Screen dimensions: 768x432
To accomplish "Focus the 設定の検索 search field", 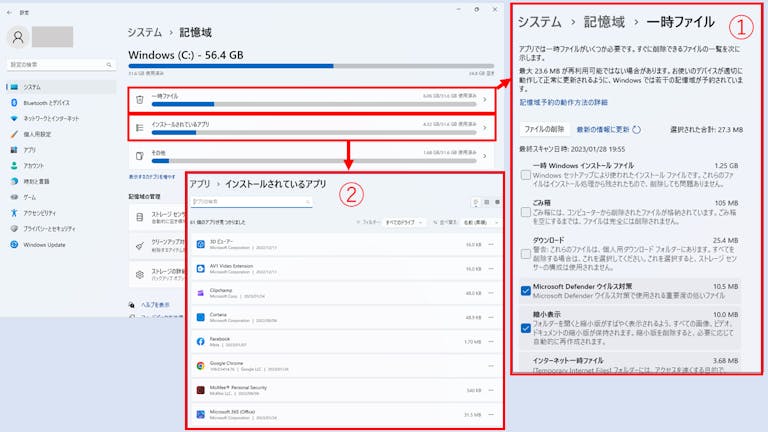I will pos(62,65).
